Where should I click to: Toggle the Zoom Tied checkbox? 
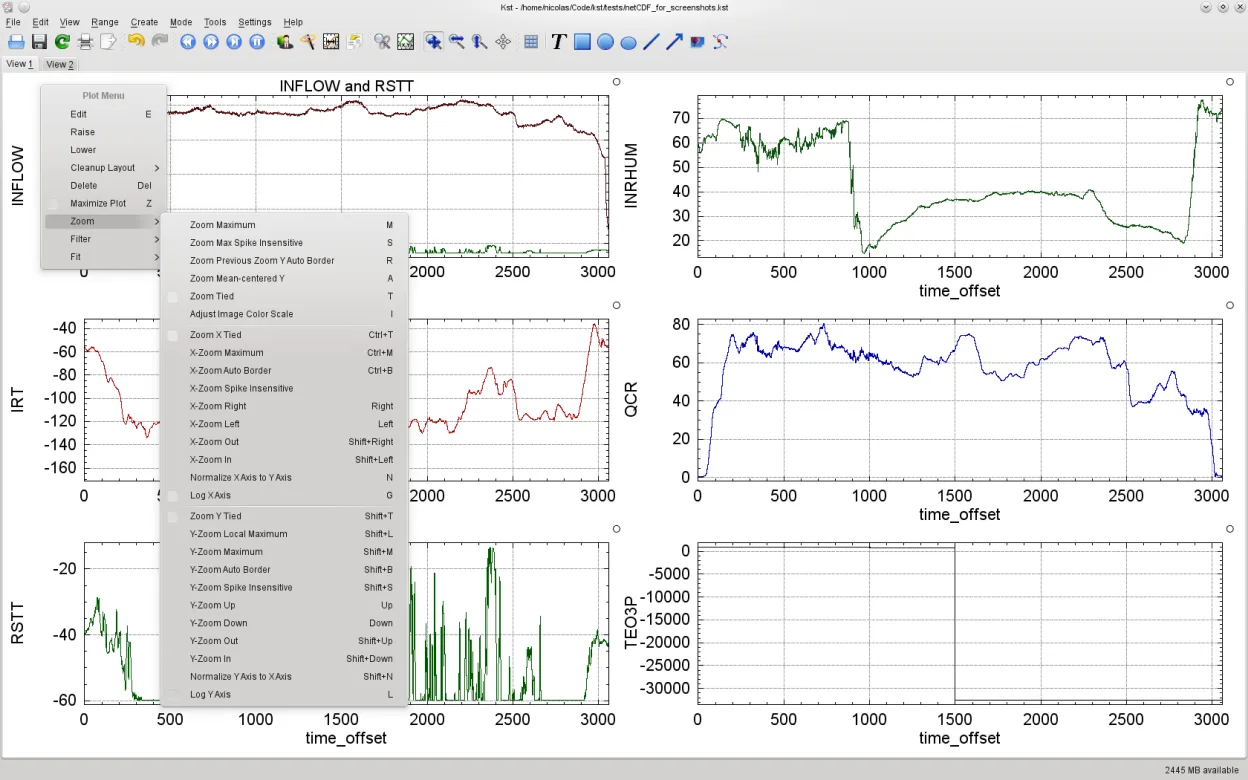[x=172, y=296]
